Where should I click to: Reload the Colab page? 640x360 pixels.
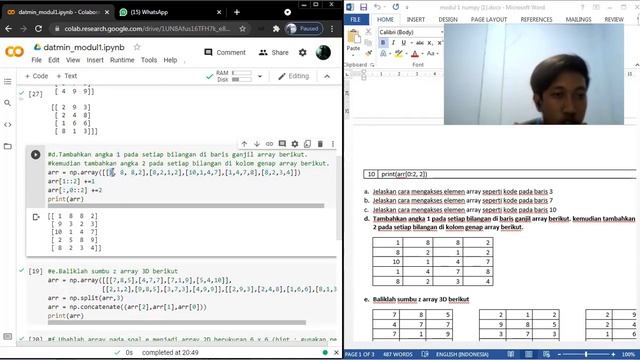click(38, 29)
